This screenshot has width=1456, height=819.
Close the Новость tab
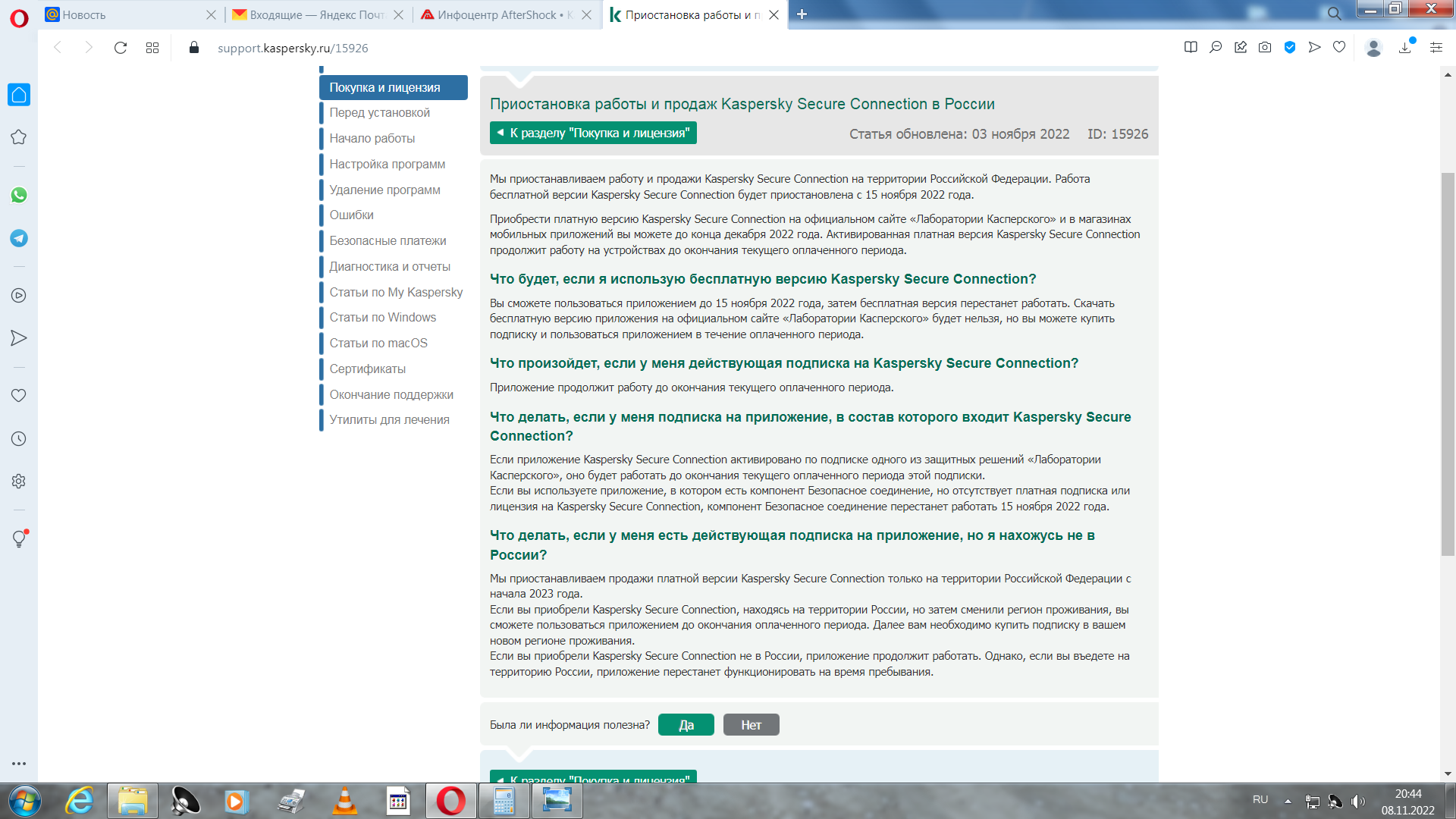click(211, 14)
